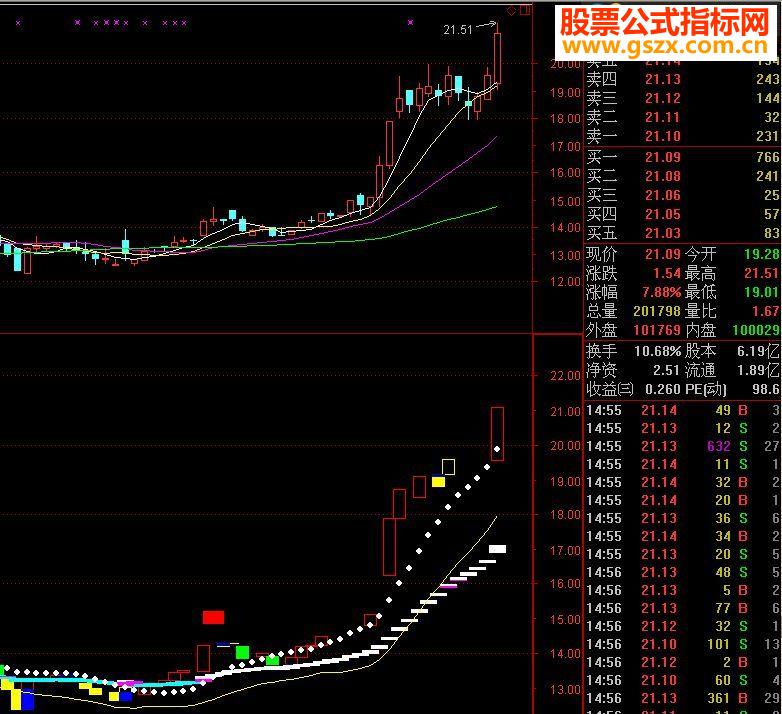Click the 外盘 value 101769

[x=657, y=330]
